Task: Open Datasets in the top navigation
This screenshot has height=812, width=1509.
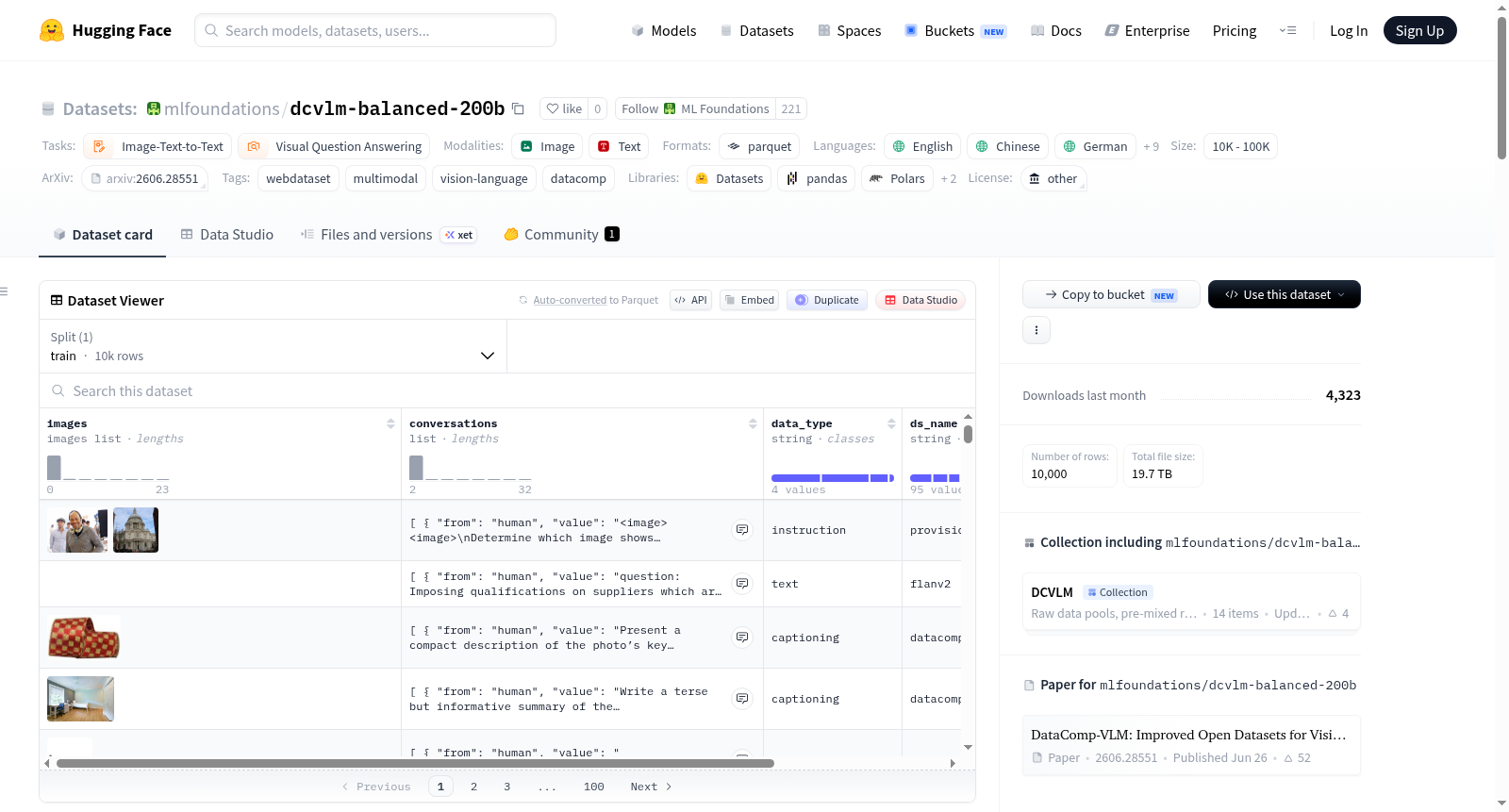Action: coord(756,30)
